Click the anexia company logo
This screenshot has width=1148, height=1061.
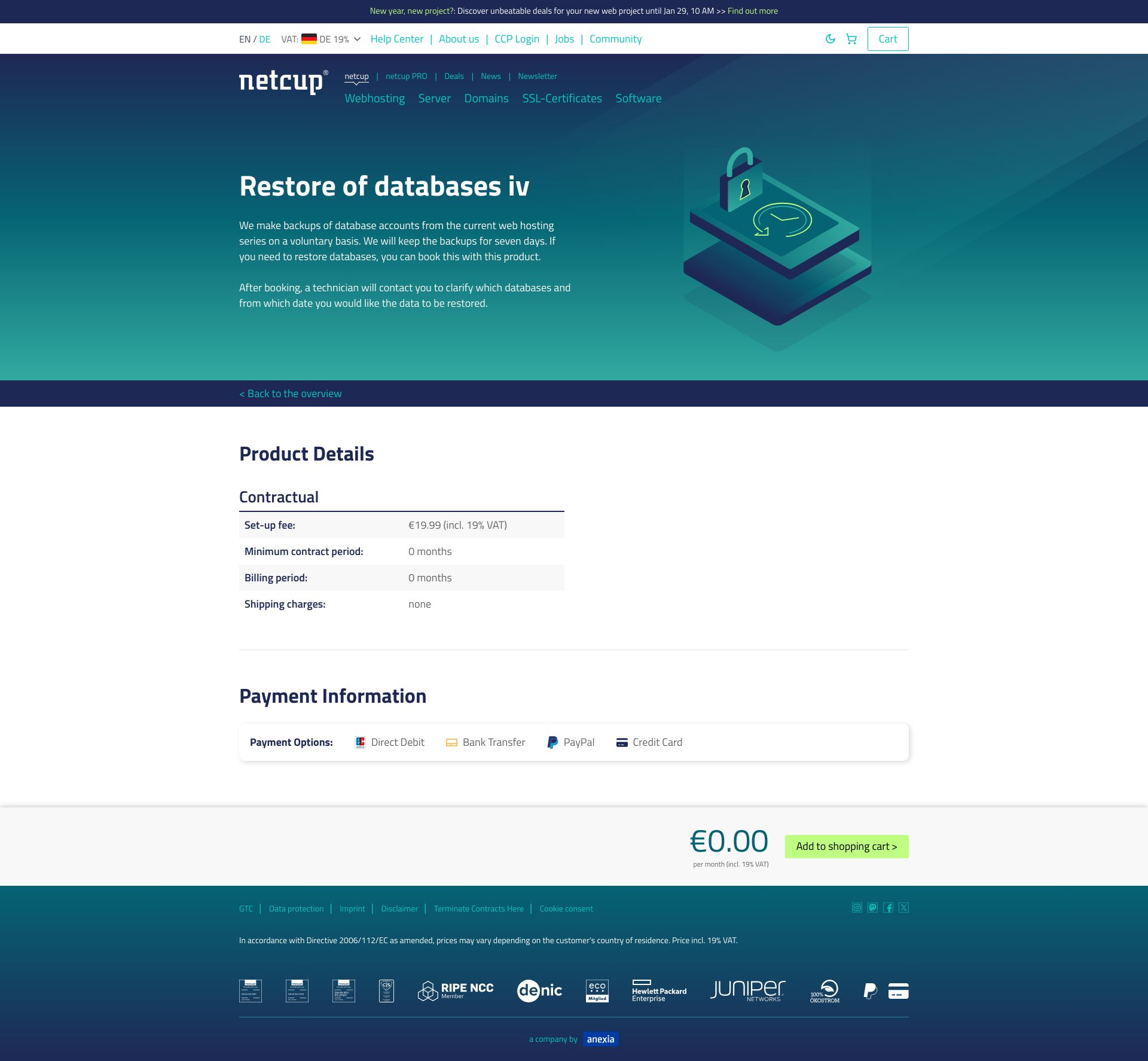coord(600,1039)
